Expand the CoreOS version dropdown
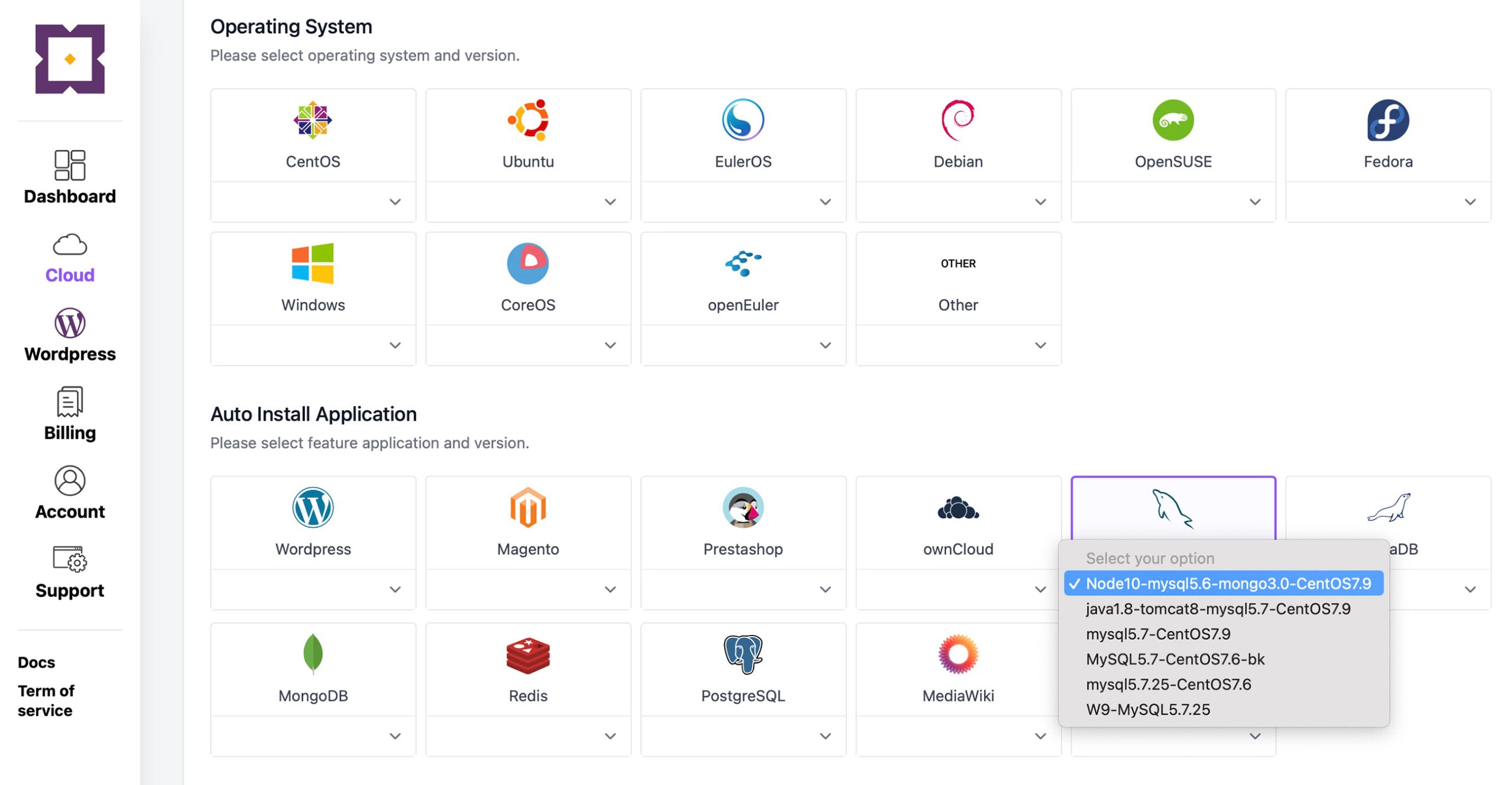Screen dimensions: 1512x785 click(x=527, y=346)
